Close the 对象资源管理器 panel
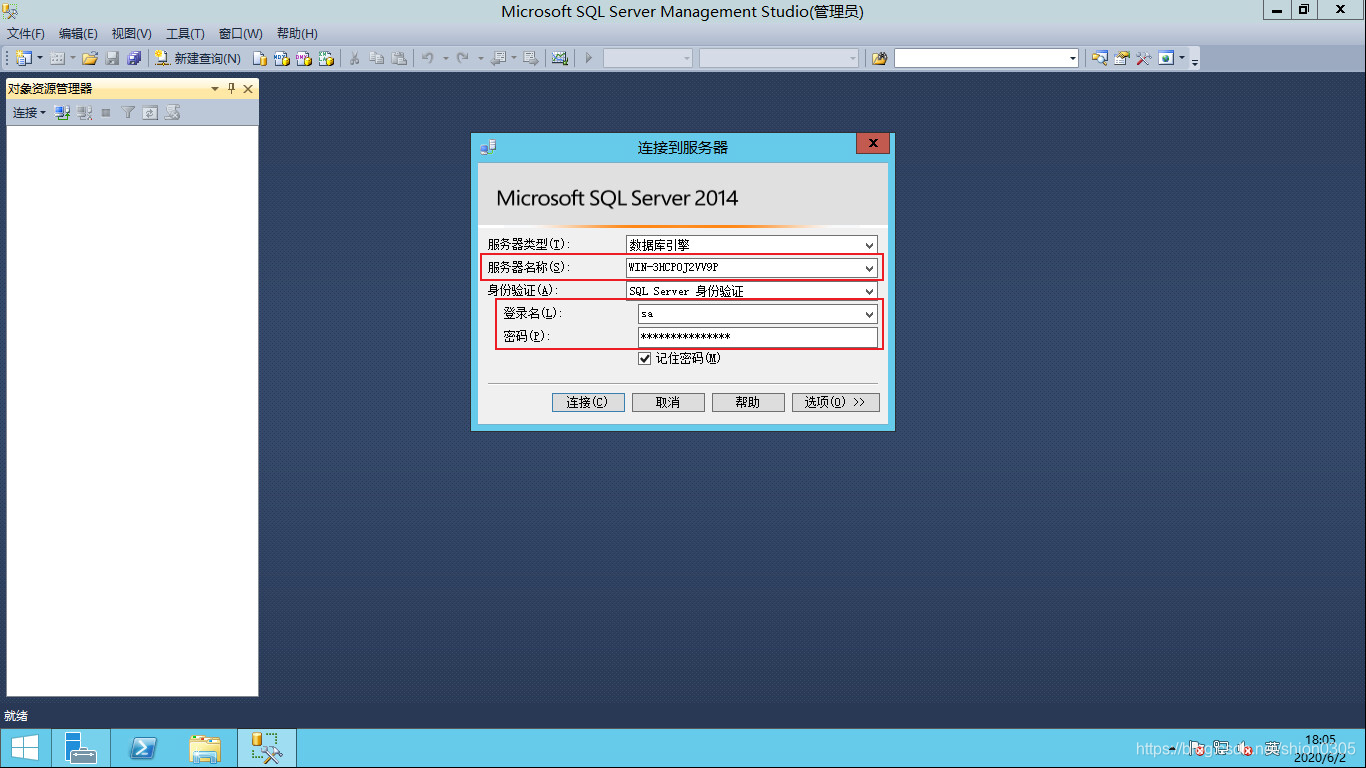 tap(249, 89)
